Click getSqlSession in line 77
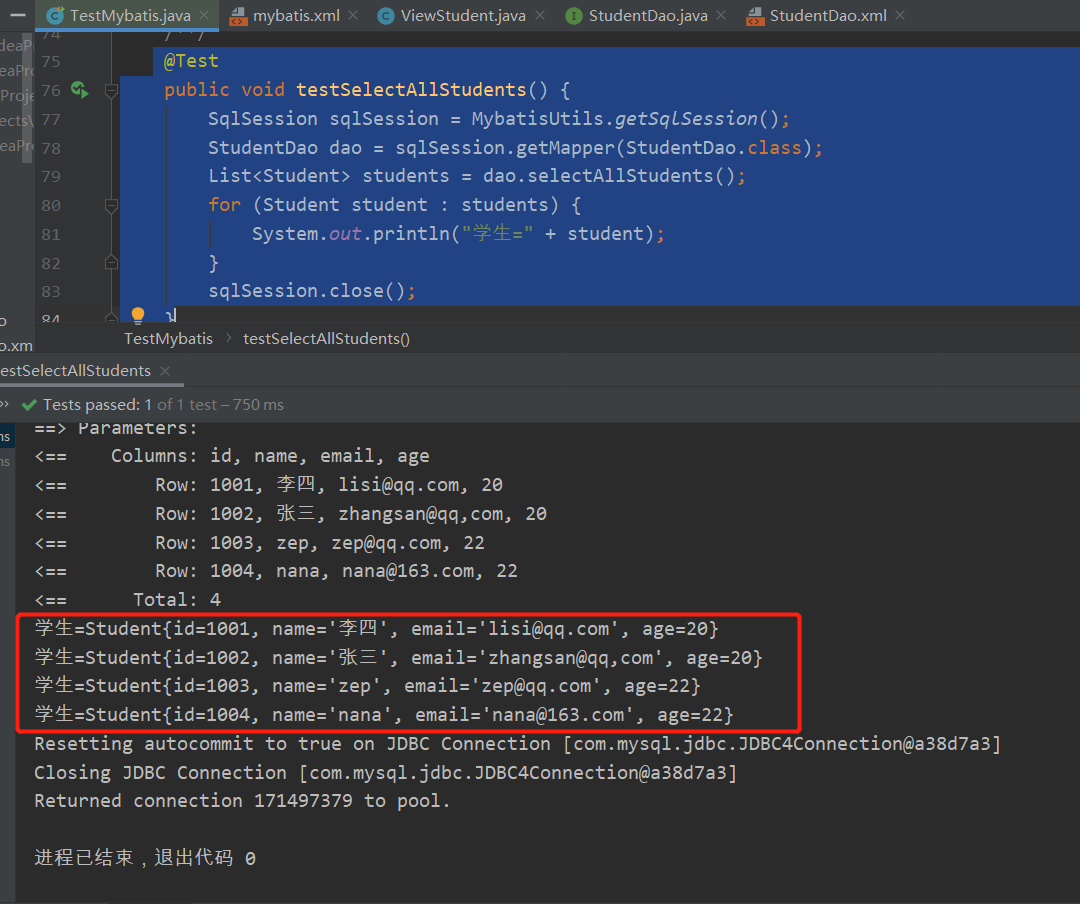This screenshot has height=904, width=1080. pyautogui.click(x=686, y=119)
